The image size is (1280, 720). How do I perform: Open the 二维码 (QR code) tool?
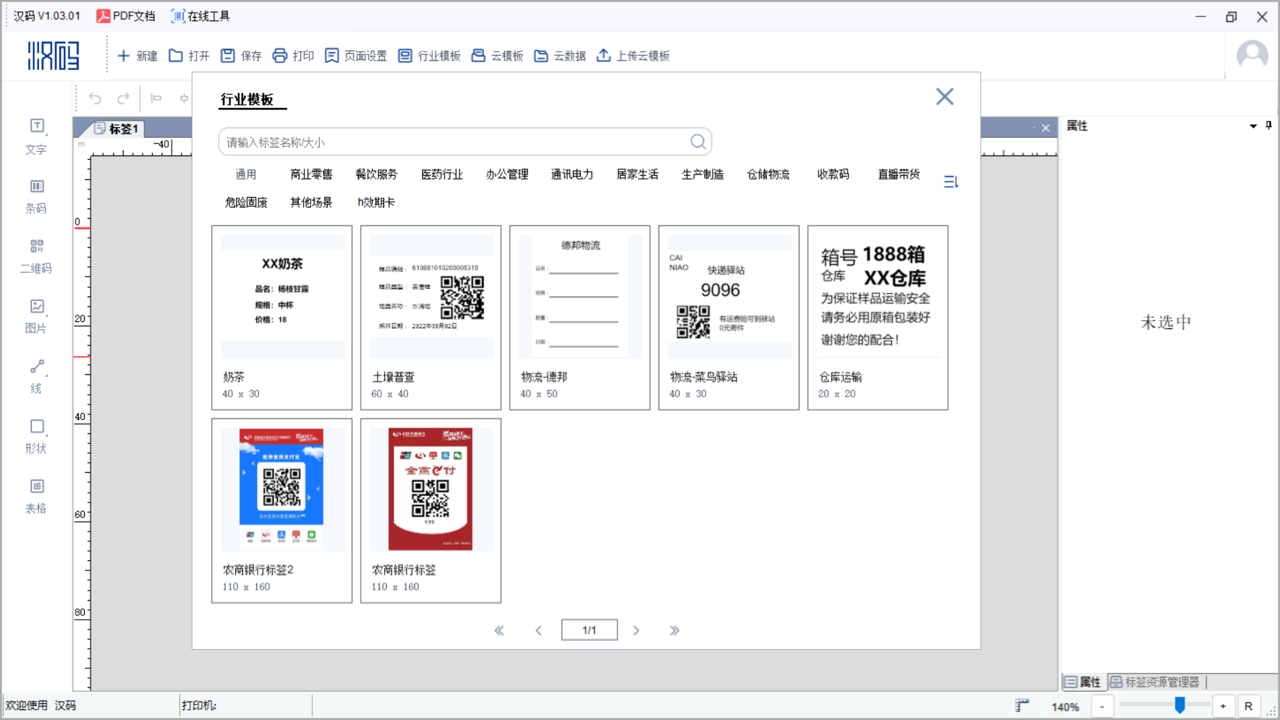(x=36, y=256)
